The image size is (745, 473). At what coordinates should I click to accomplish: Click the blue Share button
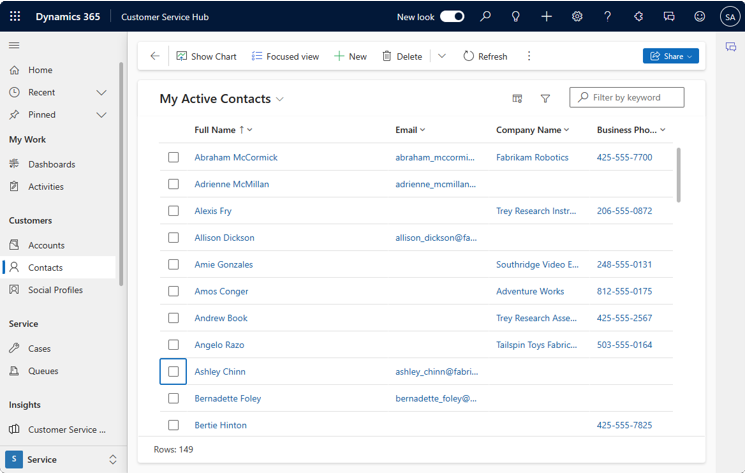point(670,56)
